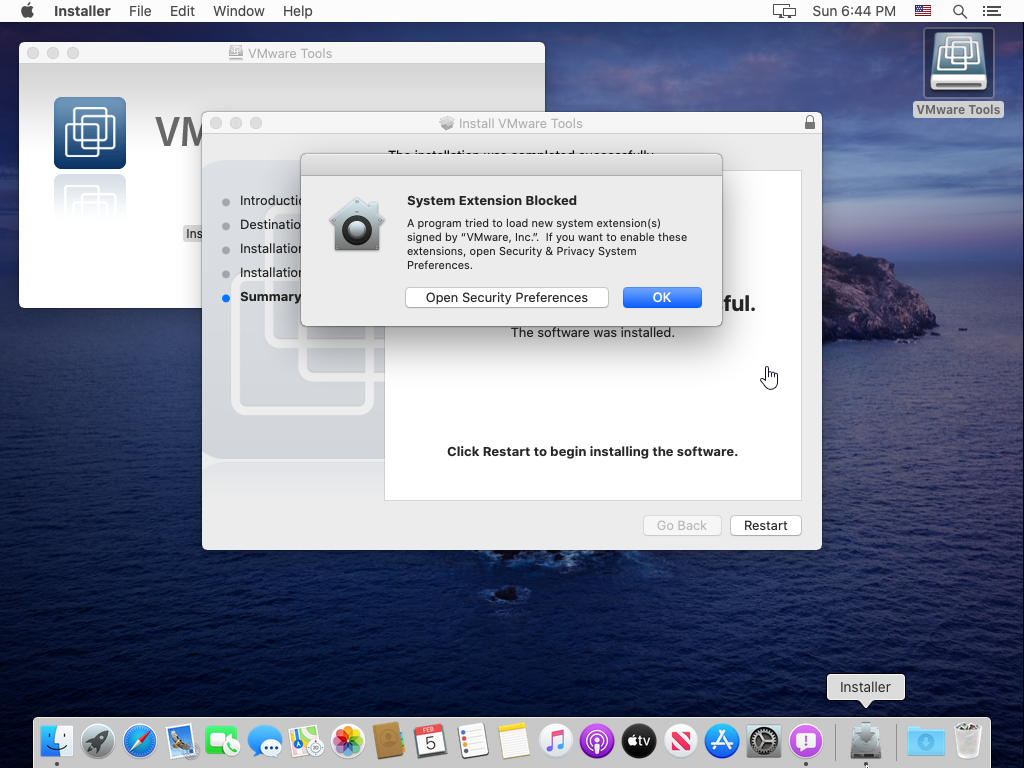Open Finder from the Dock

tap(56, 741)
